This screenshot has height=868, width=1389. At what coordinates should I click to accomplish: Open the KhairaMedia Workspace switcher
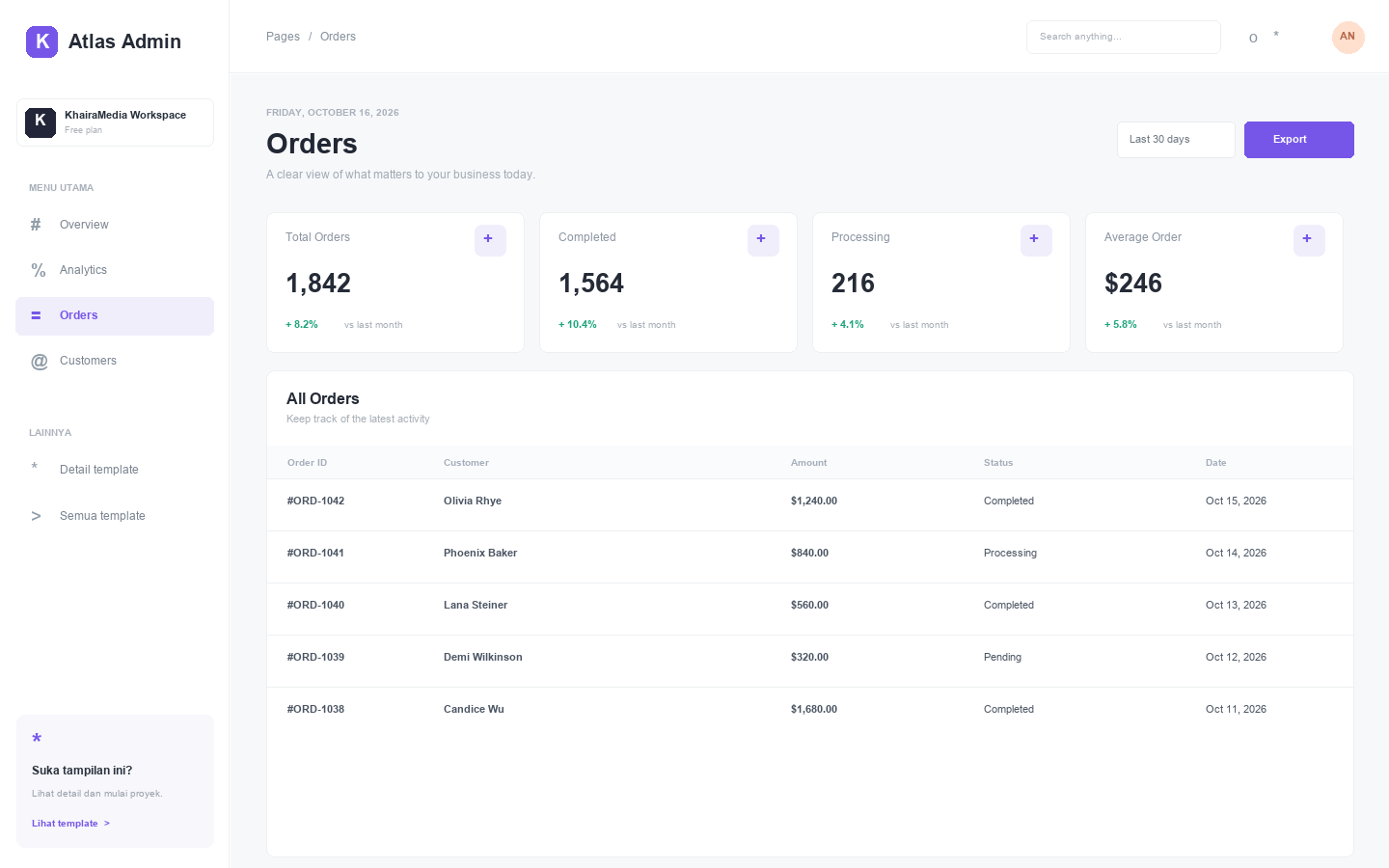point(115,122)
